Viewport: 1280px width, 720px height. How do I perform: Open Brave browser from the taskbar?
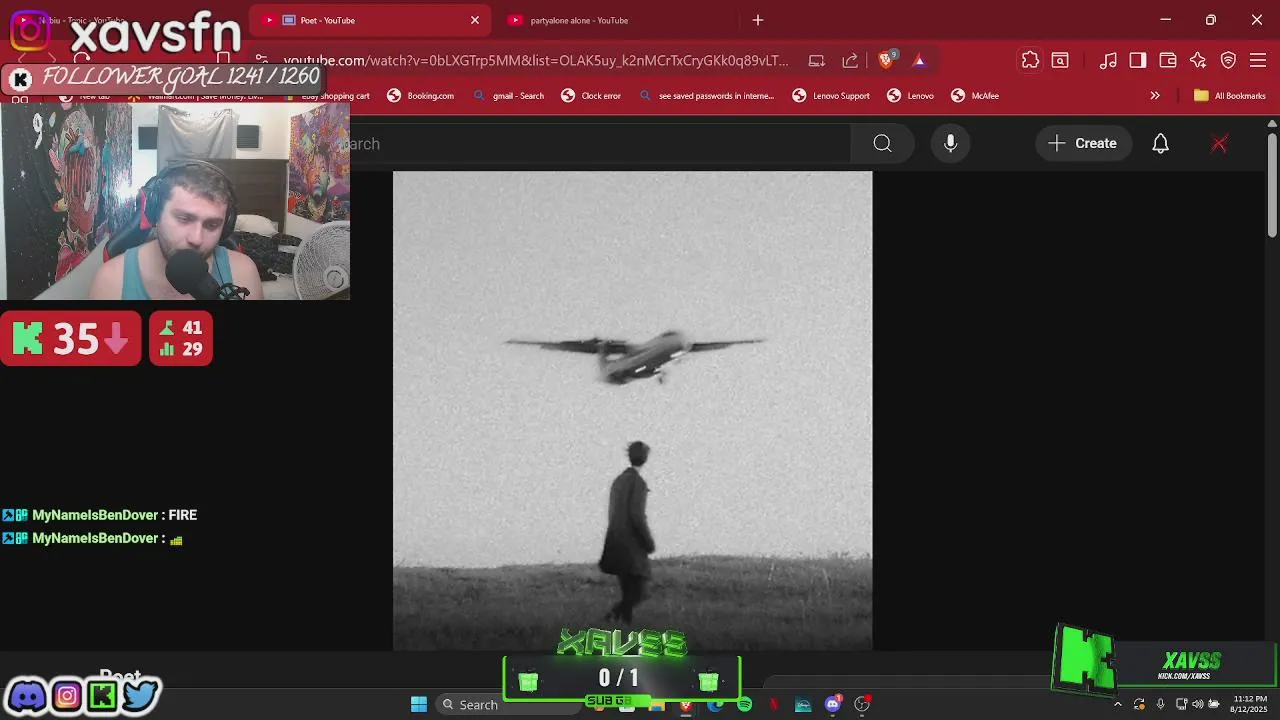686,704
